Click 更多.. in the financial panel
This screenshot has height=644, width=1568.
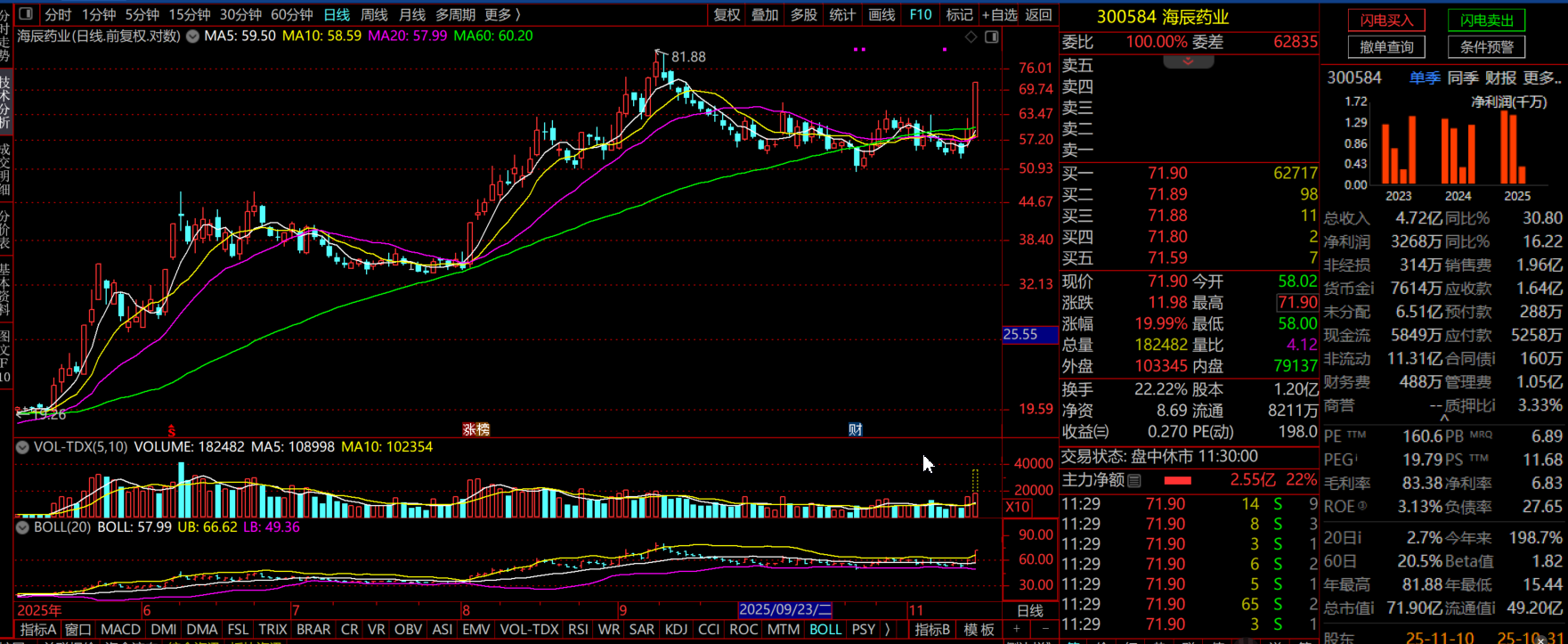tap(1543, 77)
